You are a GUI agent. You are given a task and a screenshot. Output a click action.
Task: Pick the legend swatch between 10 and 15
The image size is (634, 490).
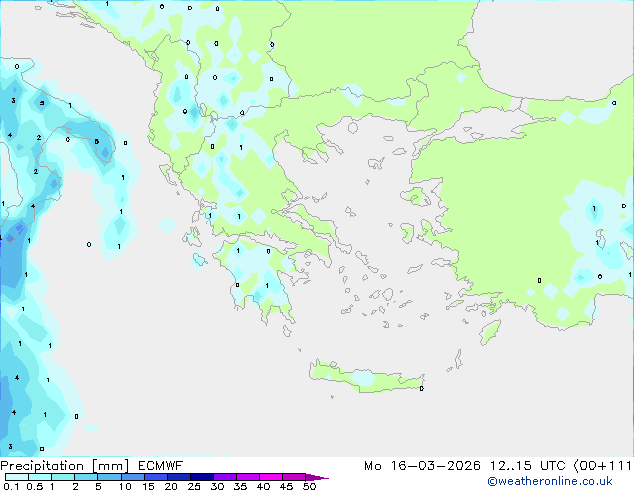pyautogui.click(x=132, y=477)
